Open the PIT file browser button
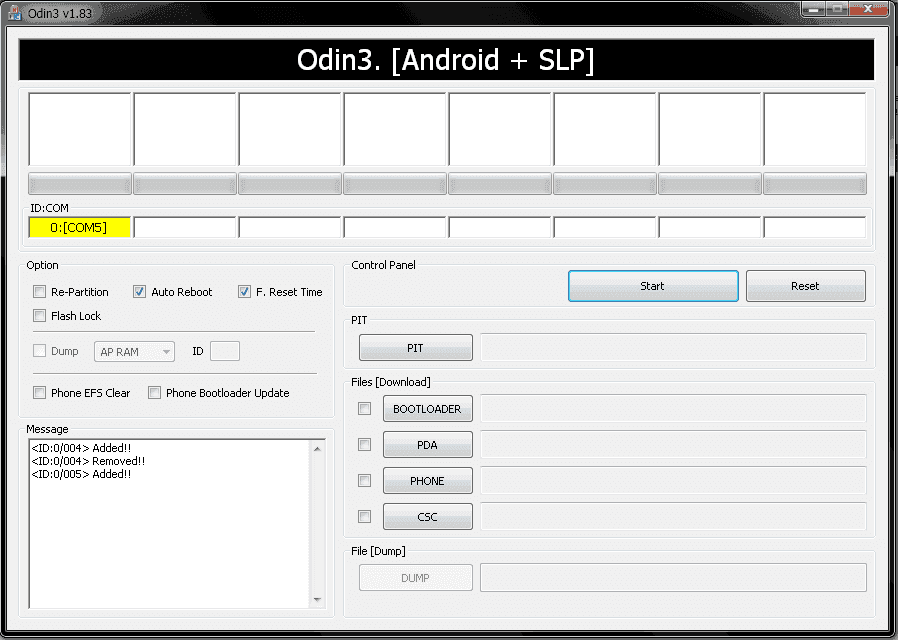The height and width of the screenshot is (640, 898). pos(416,348)
